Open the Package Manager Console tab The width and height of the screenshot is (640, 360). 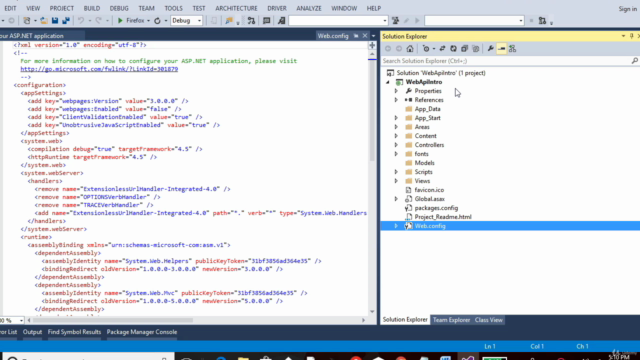(x=142, y=332)
